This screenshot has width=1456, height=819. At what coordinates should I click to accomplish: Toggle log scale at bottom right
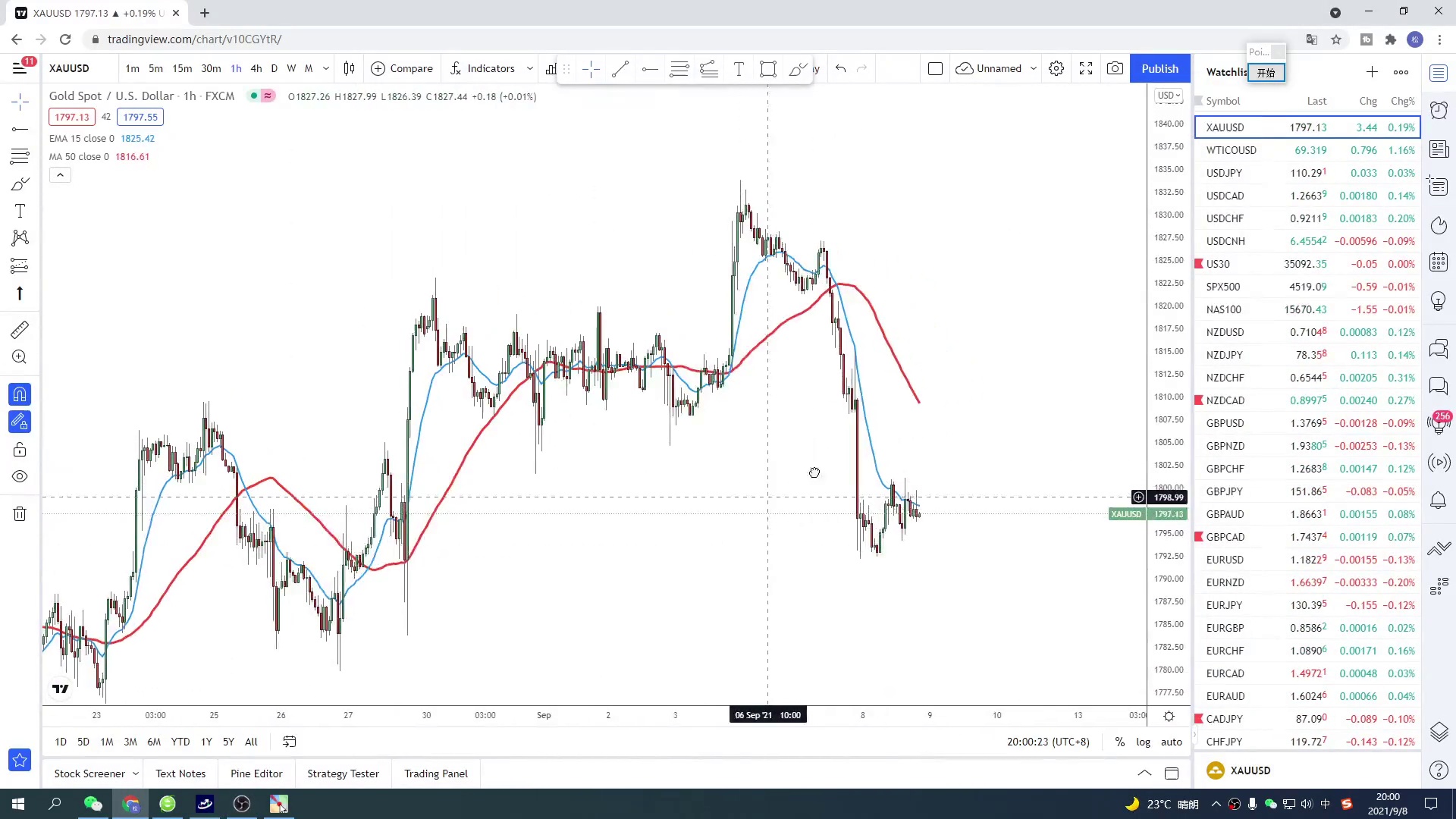(1143, 742)
